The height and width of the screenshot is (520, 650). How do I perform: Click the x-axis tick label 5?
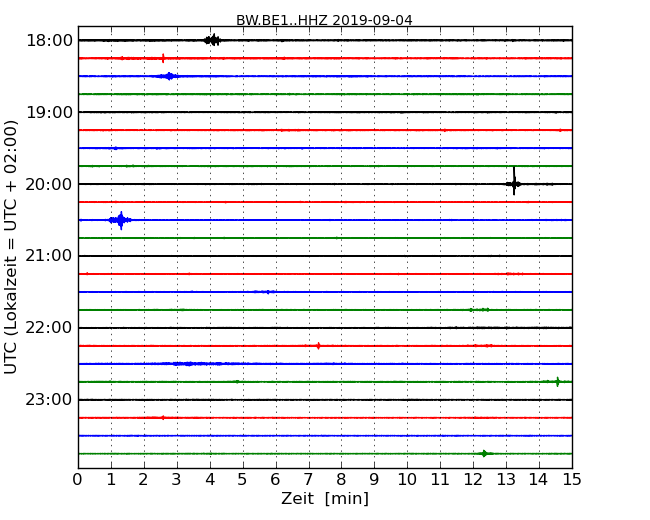[x=242, y=479]
